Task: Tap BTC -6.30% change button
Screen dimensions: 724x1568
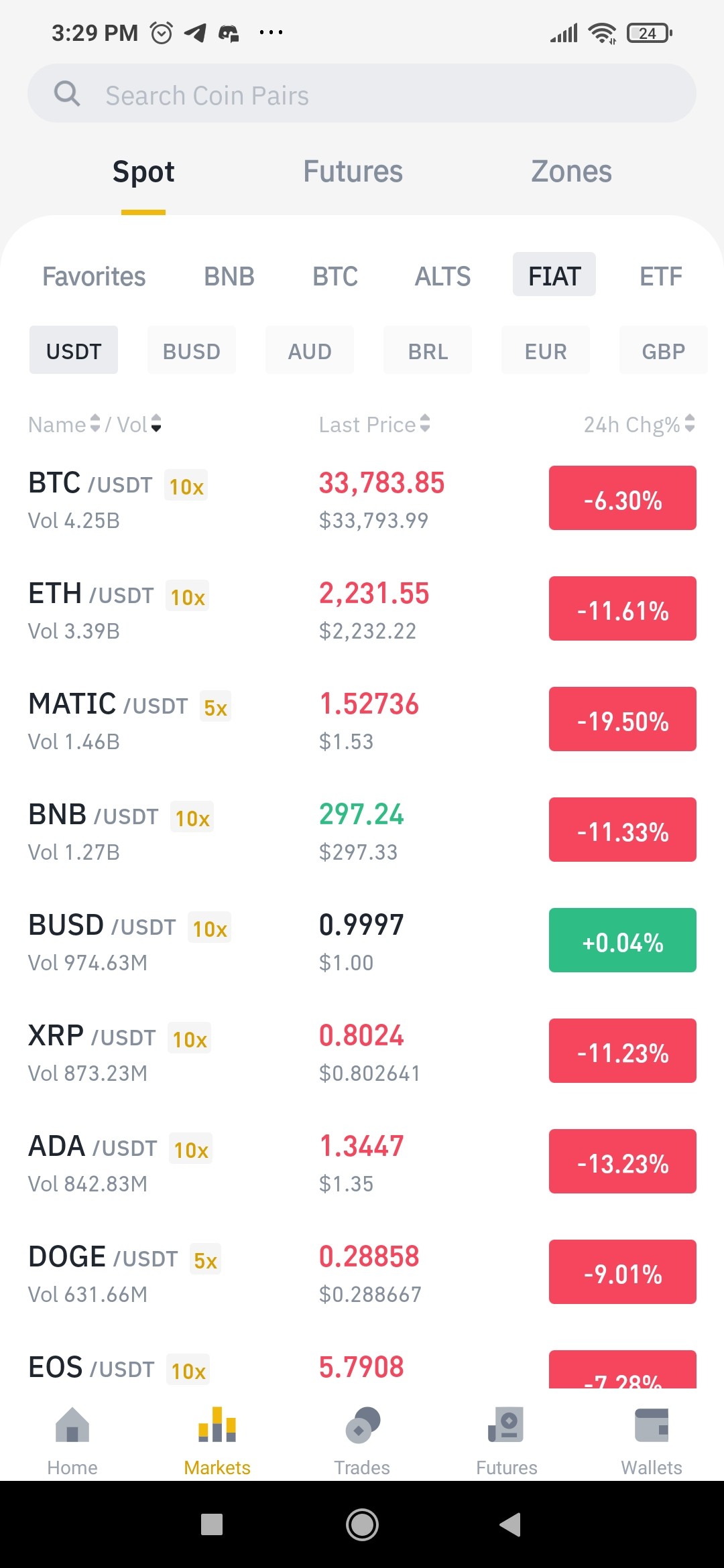Action: [623, 498]
